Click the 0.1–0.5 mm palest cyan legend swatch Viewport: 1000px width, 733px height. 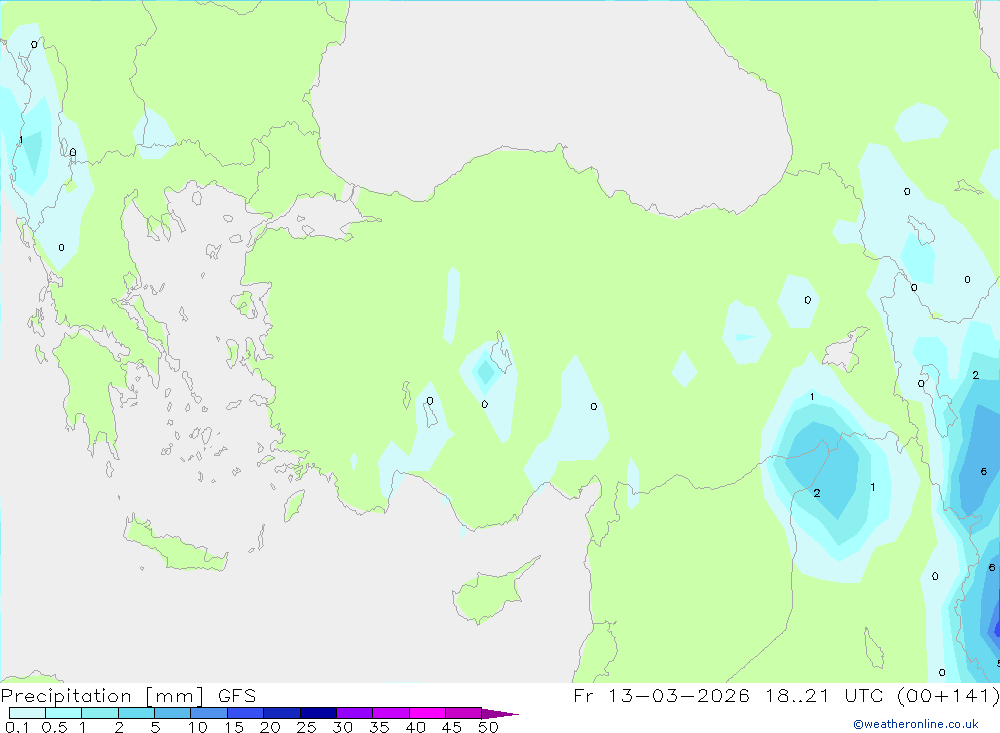coord(27,713)
